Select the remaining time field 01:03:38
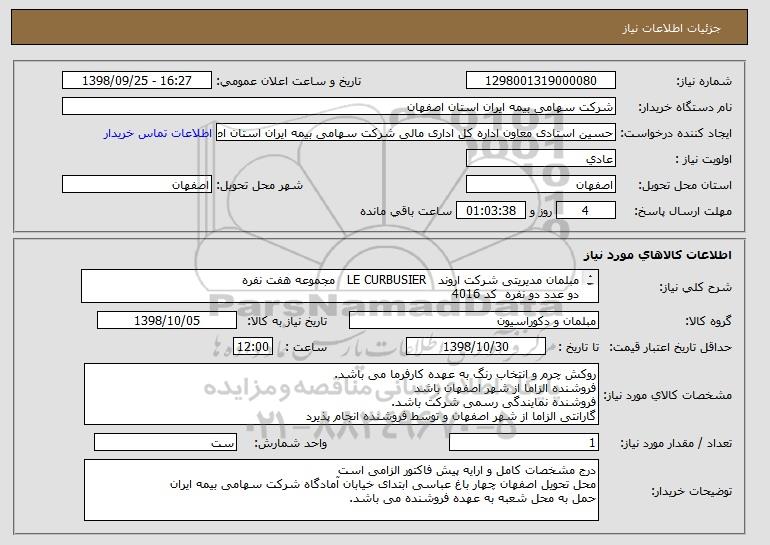 pyautogui.click(x=491, y=211)
